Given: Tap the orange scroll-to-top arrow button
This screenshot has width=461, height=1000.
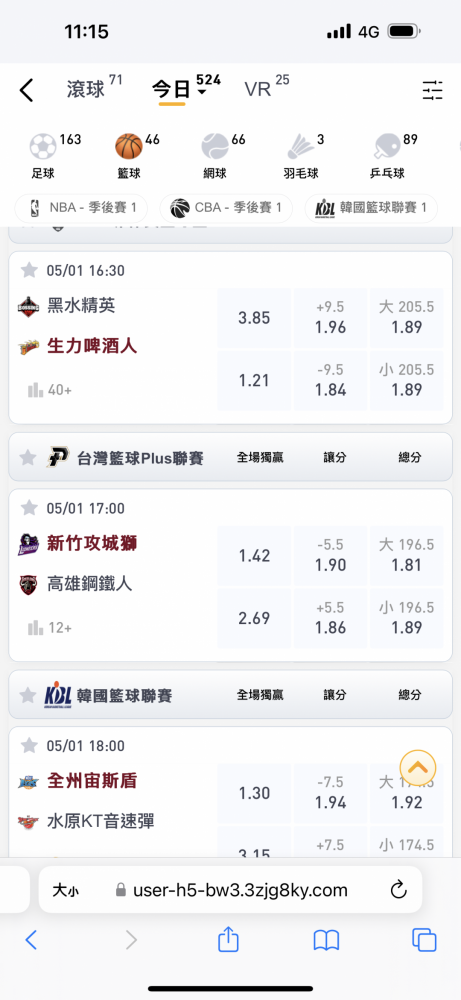Looking at the screenshot, I should coord(418,767).
